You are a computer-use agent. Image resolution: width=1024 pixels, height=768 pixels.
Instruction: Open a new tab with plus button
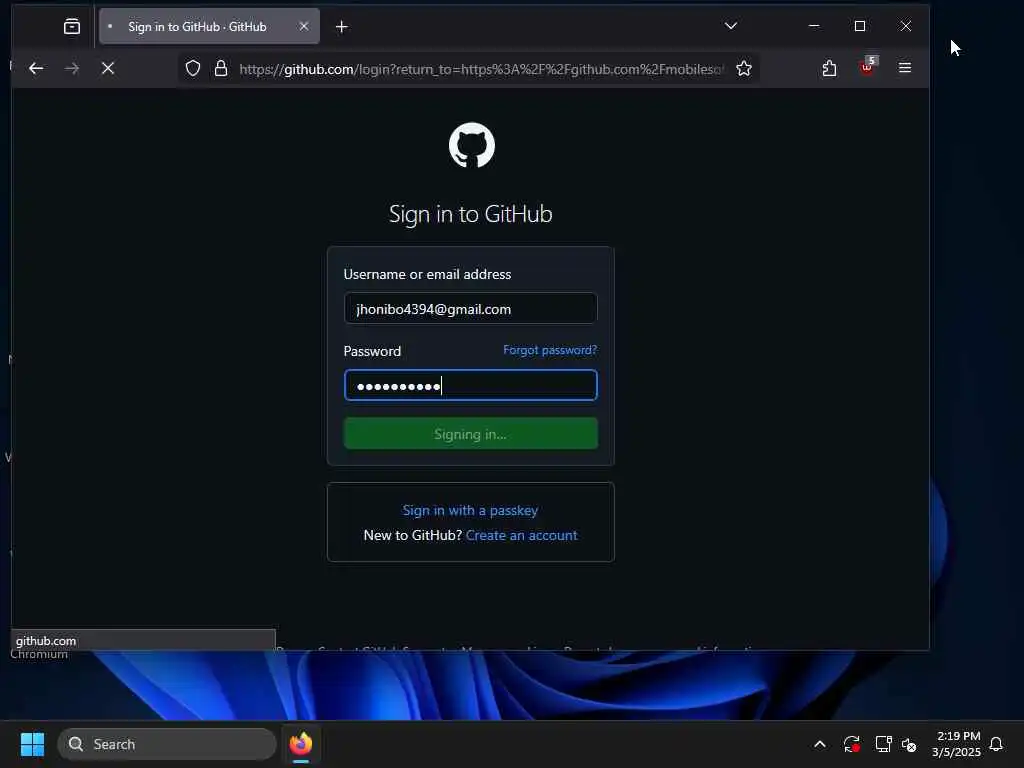[342, 27]
